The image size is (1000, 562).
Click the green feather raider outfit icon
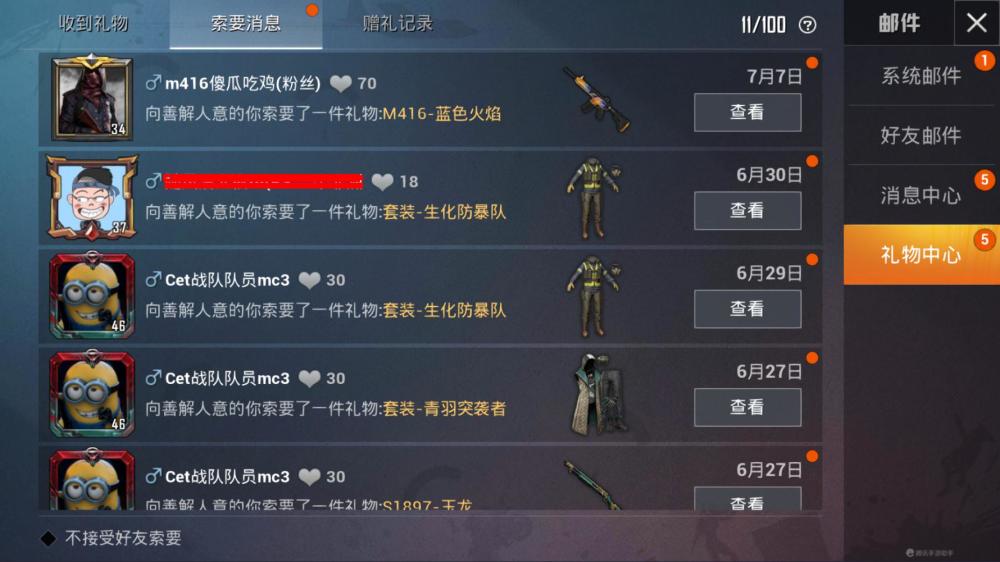point(598,395)
